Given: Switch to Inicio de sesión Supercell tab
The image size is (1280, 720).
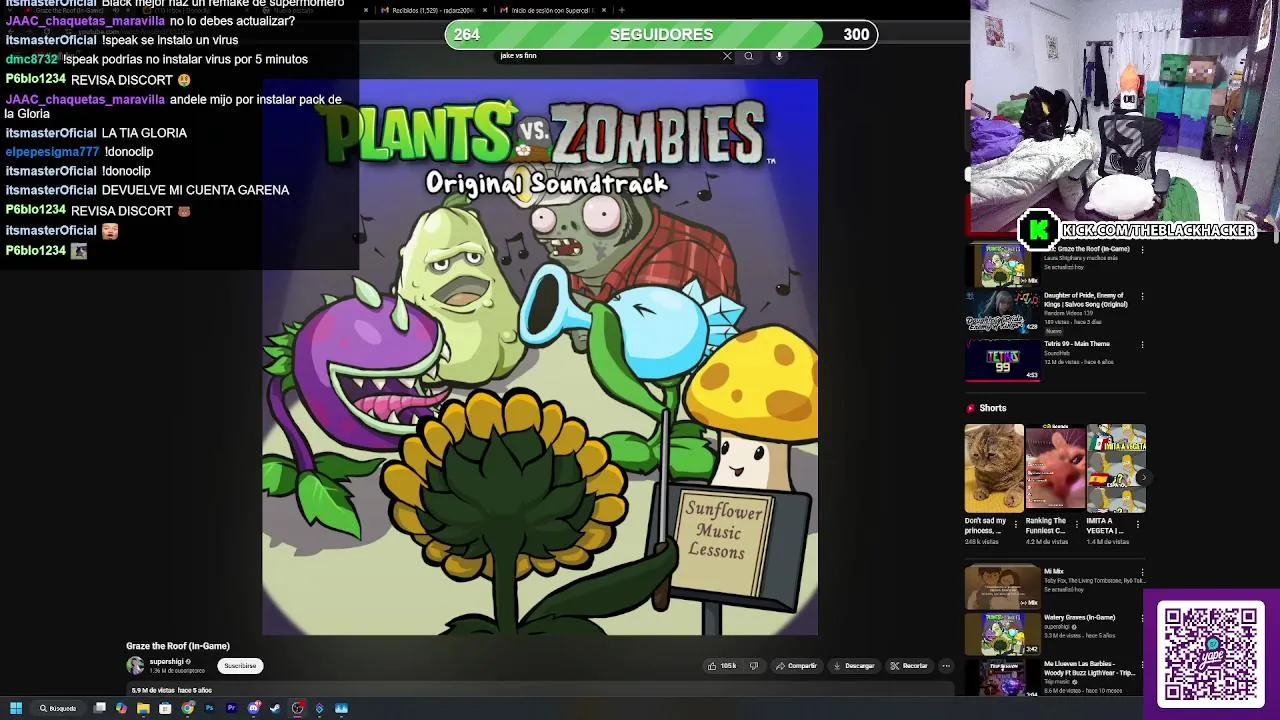Looking at the screenshot, I should pyautogui.click(x=552, y=10).
